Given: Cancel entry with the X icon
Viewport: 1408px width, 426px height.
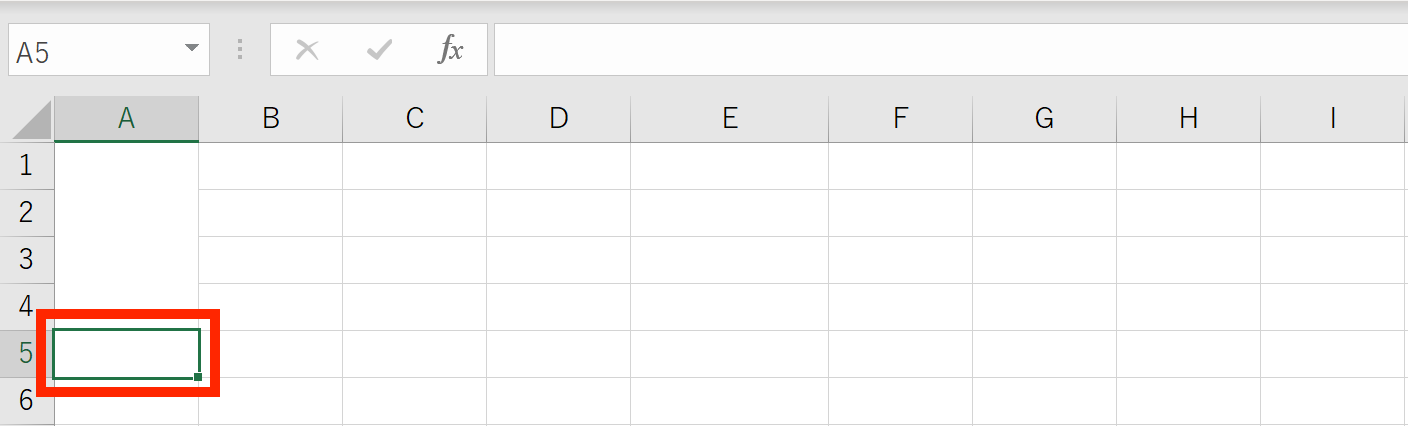Looking at the screenshot, I should (x=307, y=50).
